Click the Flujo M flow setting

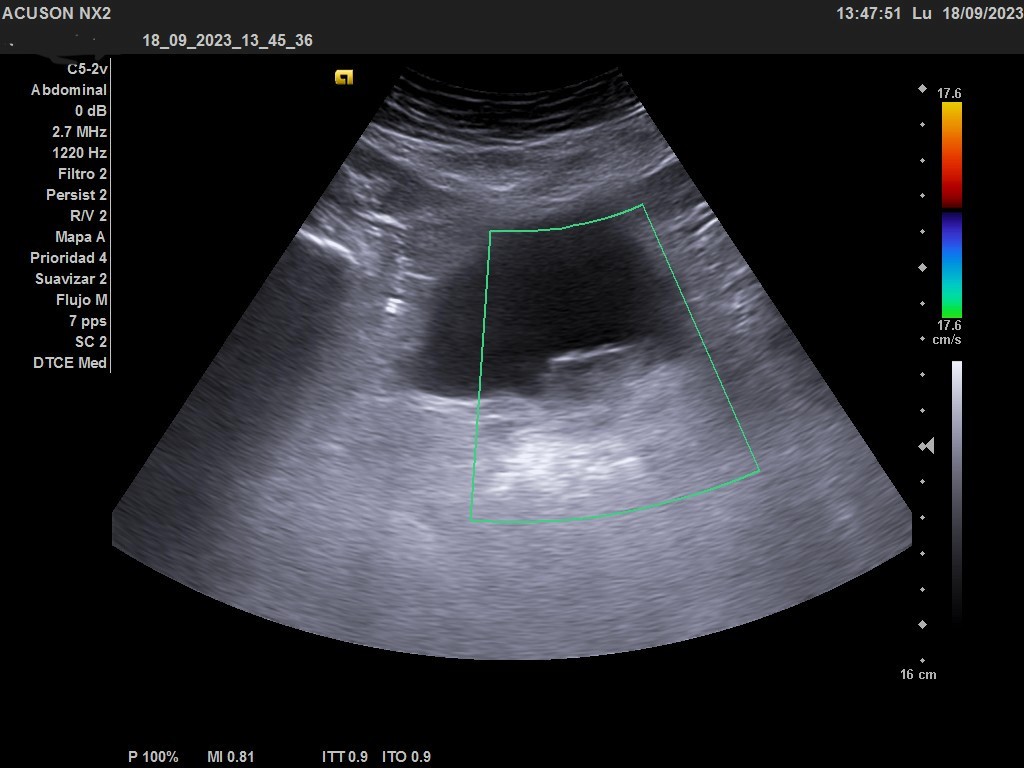(x=81, y=300)
